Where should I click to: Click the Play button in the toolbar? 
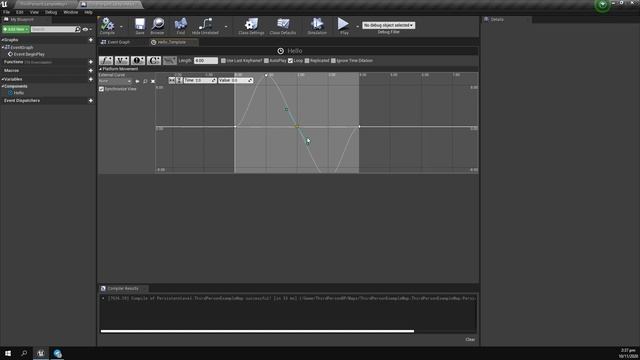pyautogui.click(x=344, y=25)
